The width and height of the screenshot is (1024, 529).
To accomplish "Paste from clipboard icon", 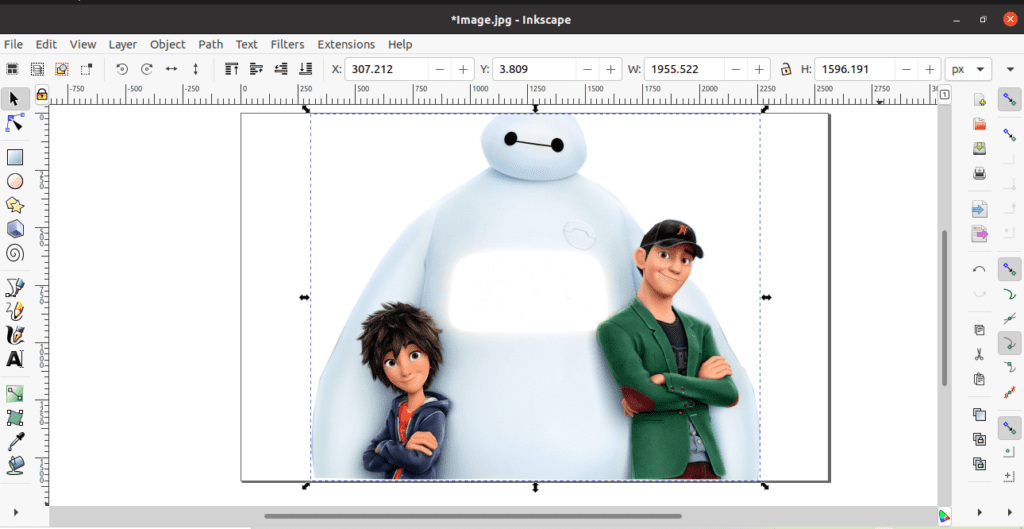I will [979, 379].
